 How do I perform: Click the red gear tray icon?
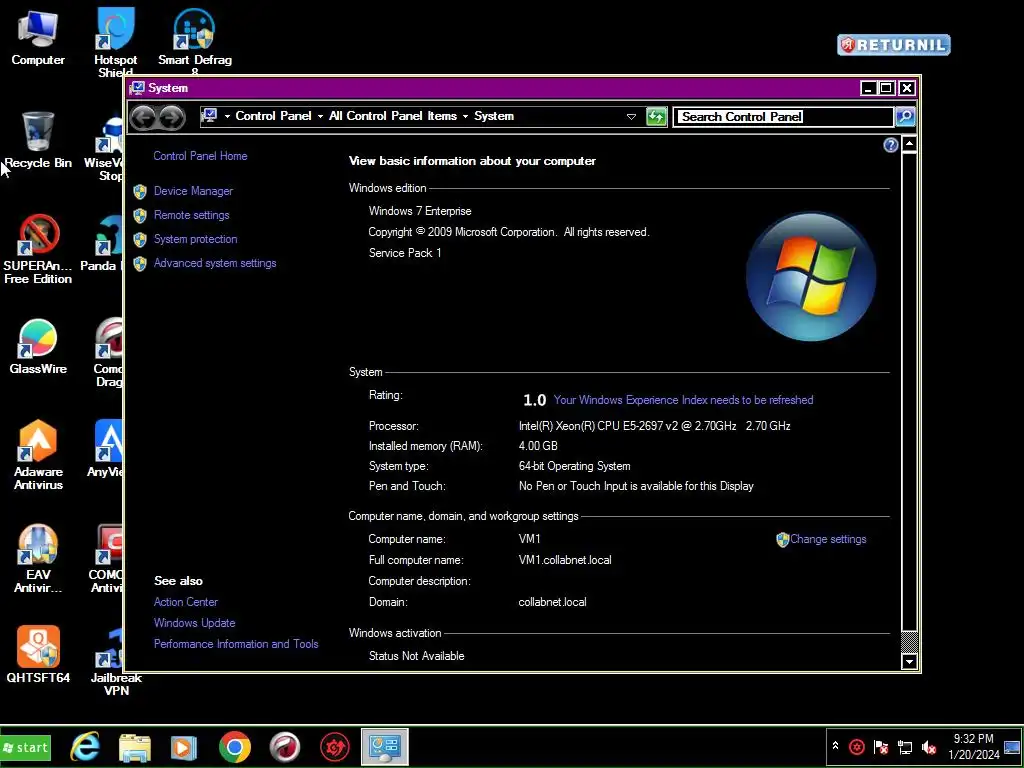(857, 747)
